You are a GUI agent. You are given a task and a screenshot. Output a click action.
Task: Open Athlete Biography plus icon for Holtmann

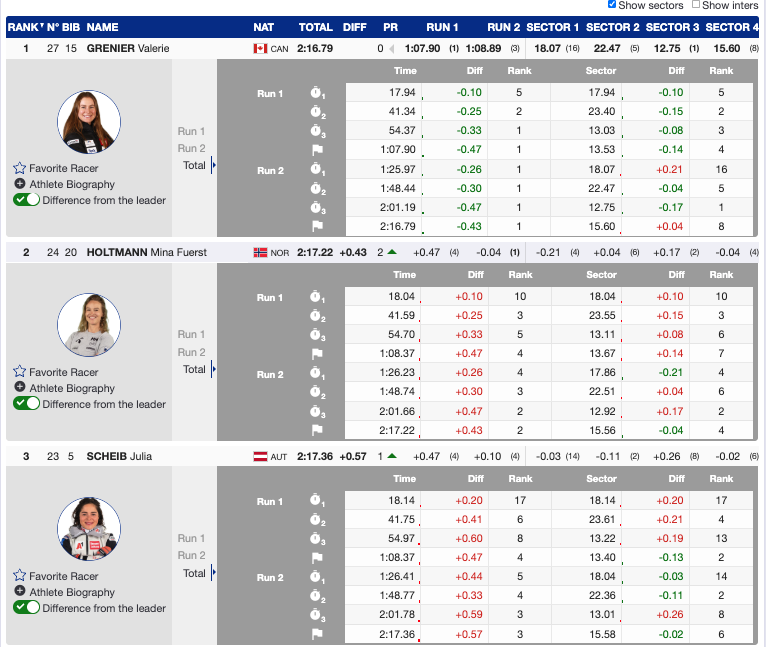point(20,388)
